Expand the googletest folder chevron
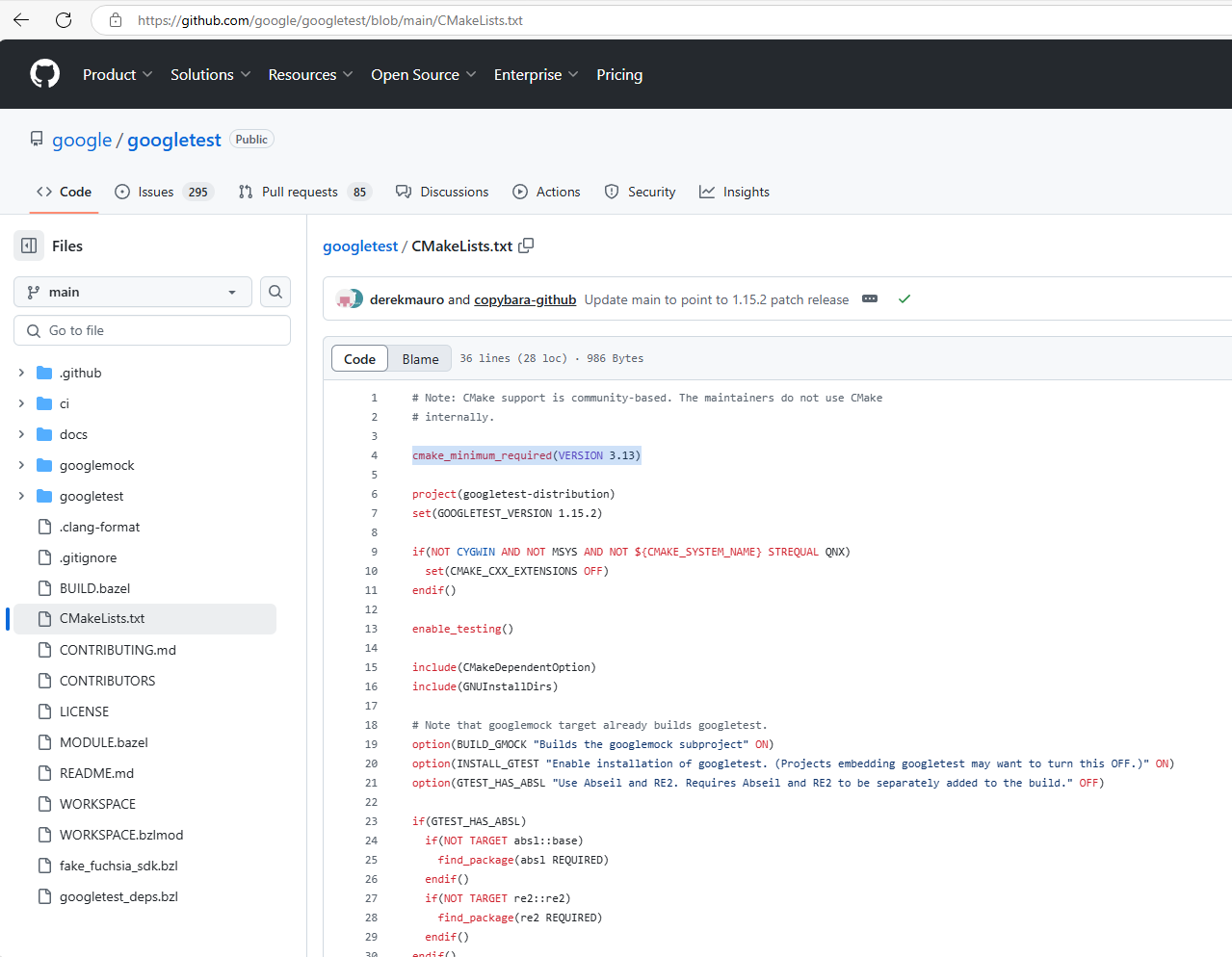The image size is (1232, 957). coord(21,496)
